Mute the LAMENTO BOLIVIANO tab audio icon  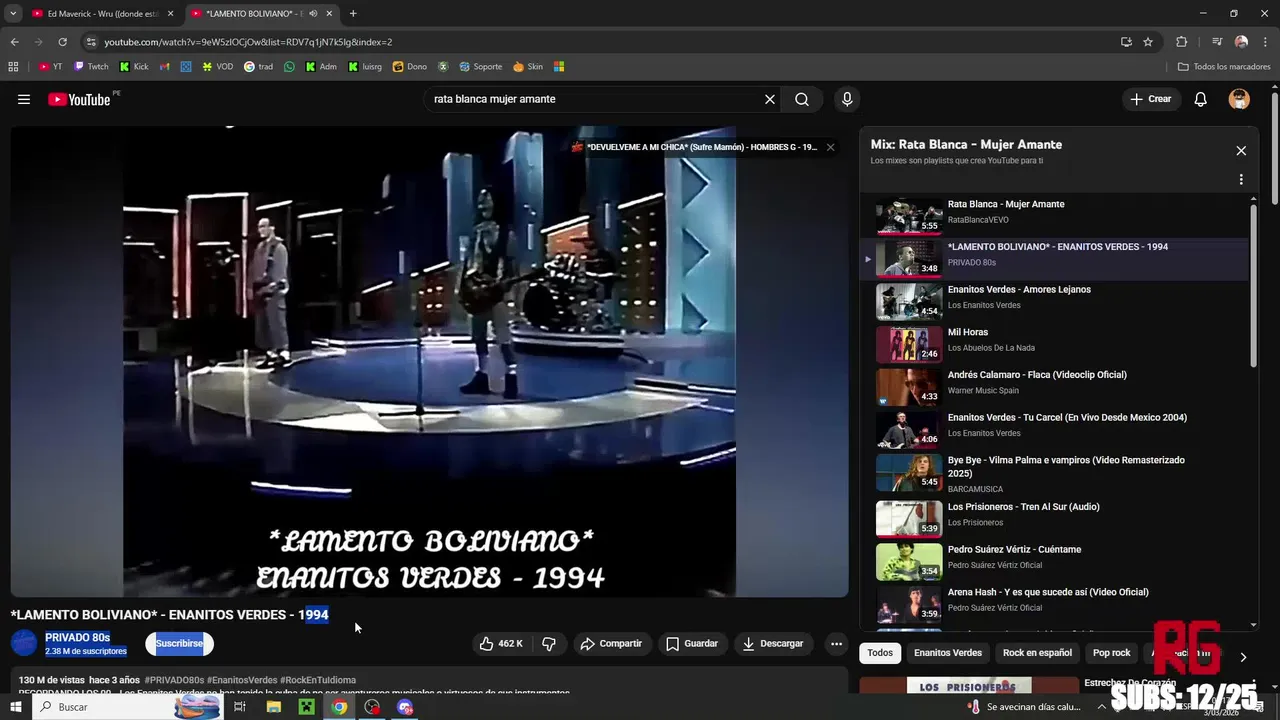314,14
